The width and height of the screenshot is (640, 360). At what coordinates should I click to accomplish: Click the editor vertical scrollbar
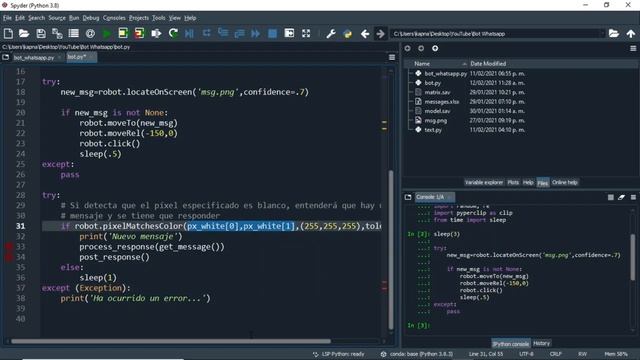click(x=391, y=249)
